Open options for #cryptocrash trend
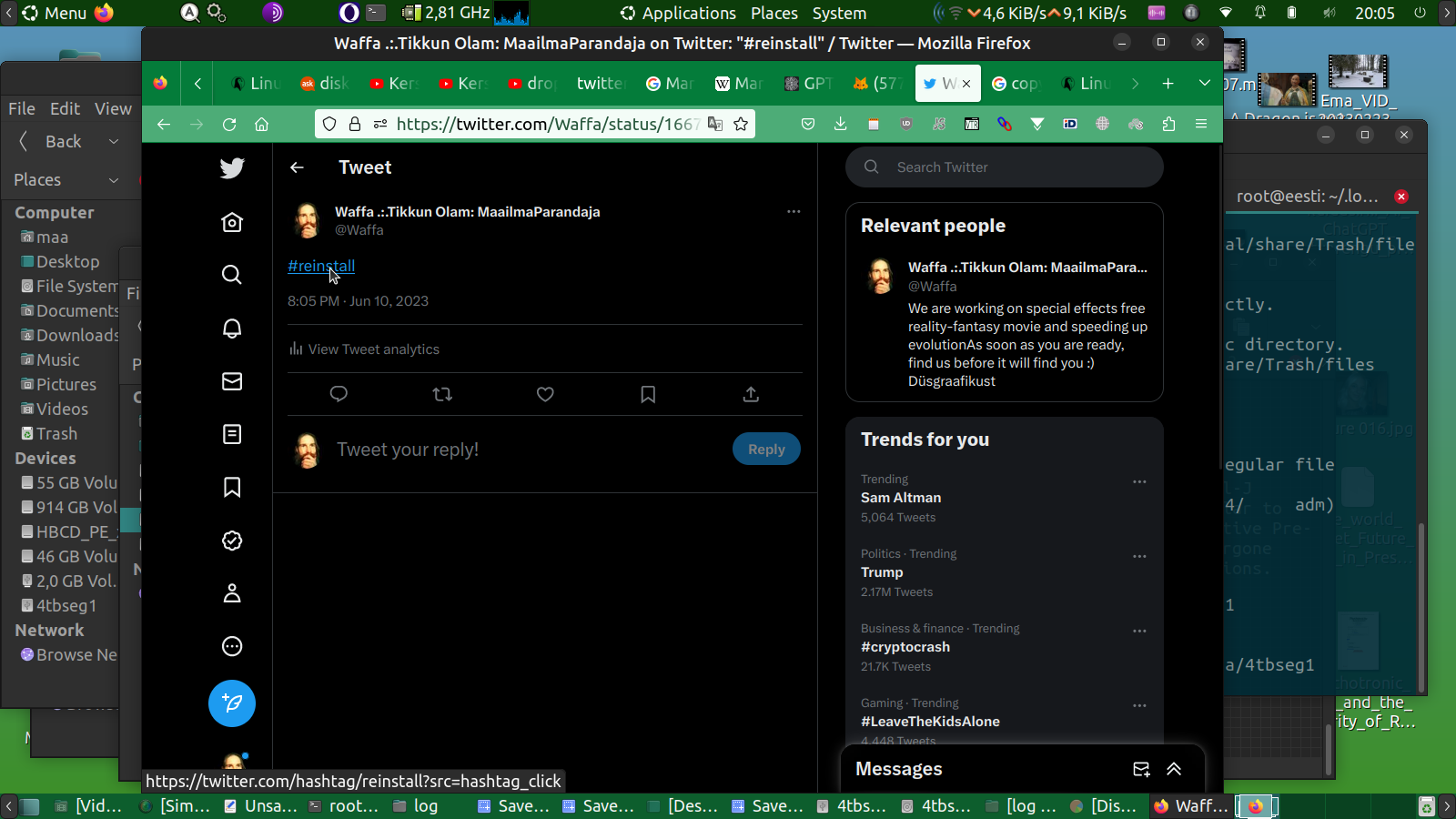This screenshot has width=1456, height=819. [x=1139, y=631]
